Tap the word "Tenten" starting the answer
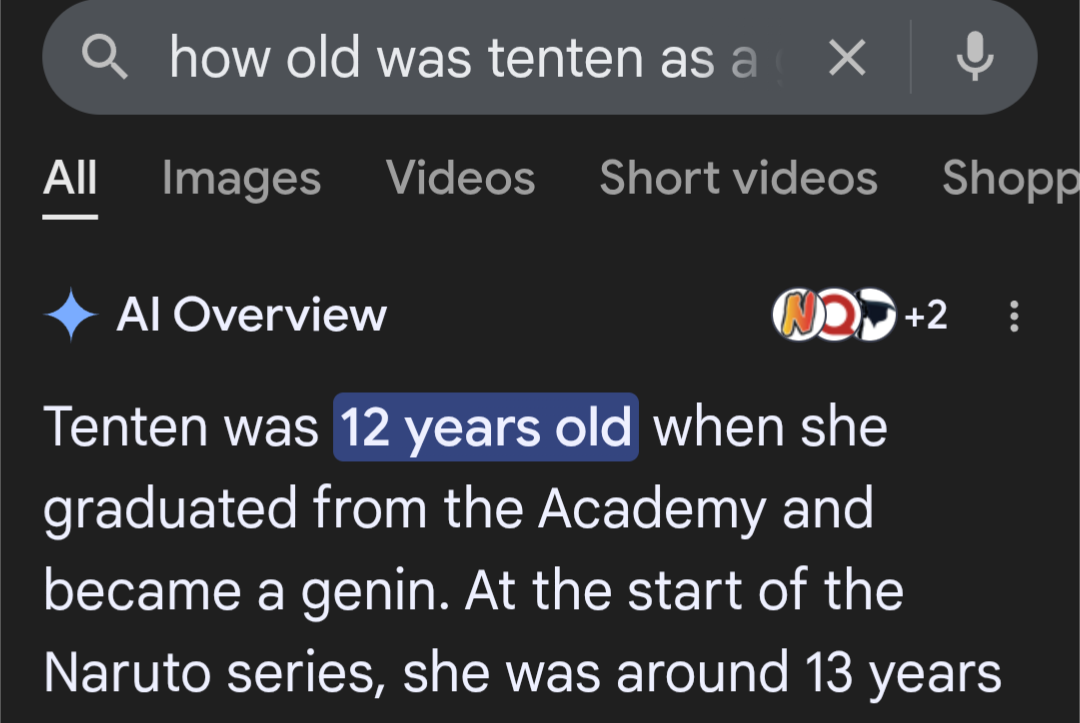Viewport: 1080px width, 723px height. pyautogui.click(x=124, y=428)
